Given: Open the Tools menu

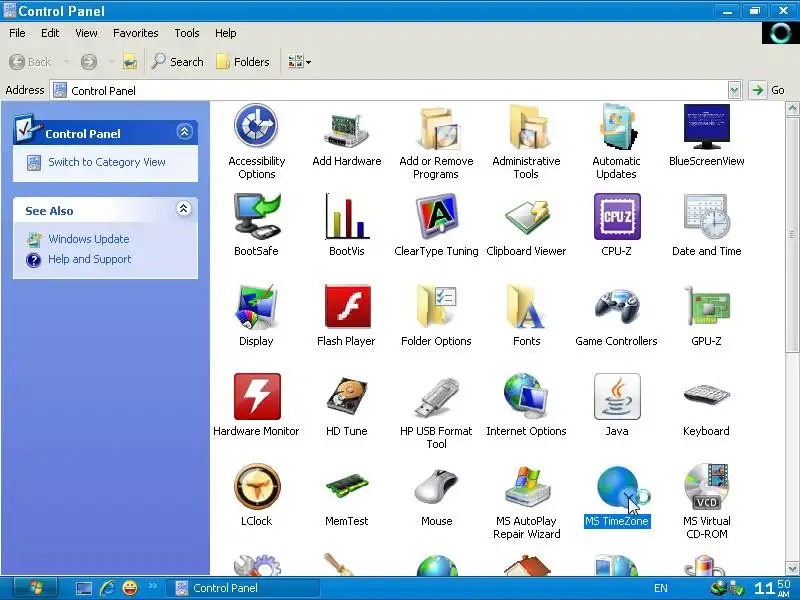Looking at the screenshot, I should point(187,33).
